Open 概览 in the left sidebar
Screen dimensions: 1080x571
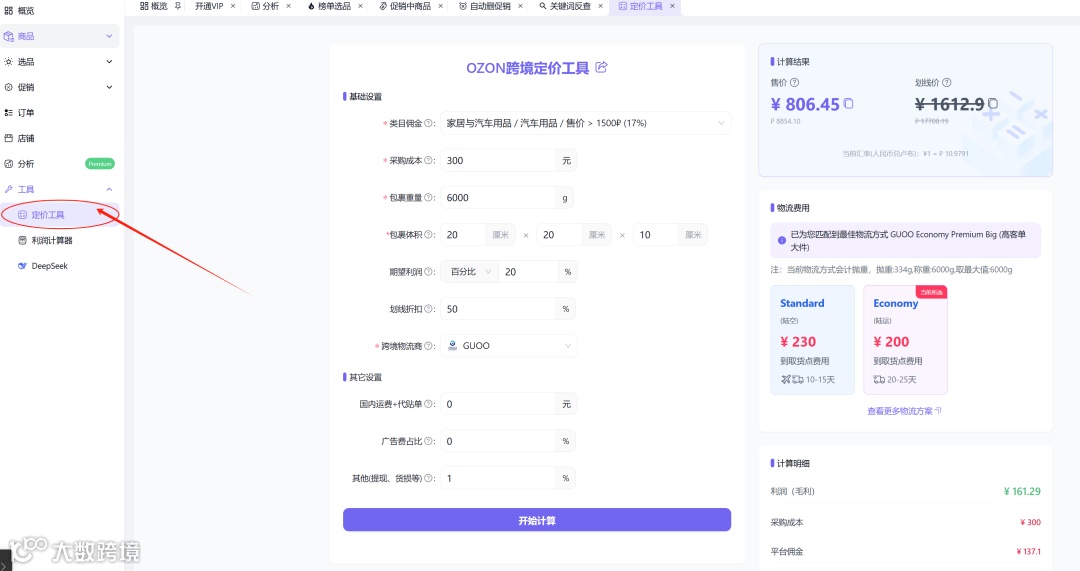click(59, 11)
